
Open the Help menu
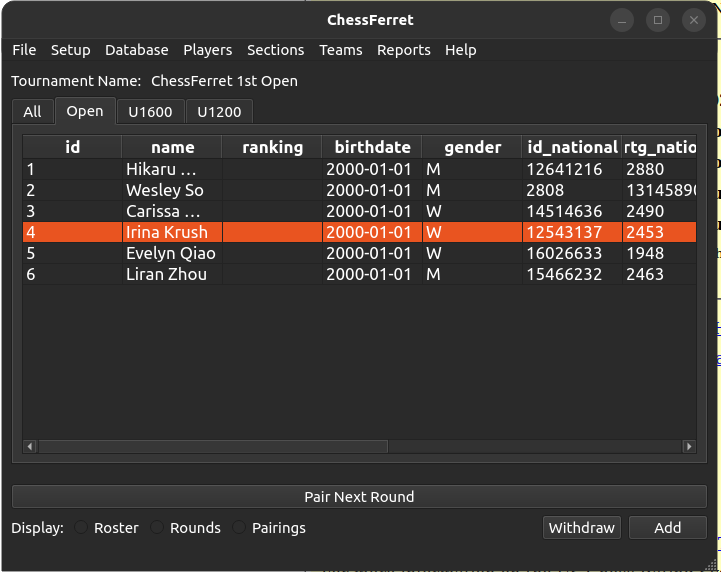coord(460,50)
